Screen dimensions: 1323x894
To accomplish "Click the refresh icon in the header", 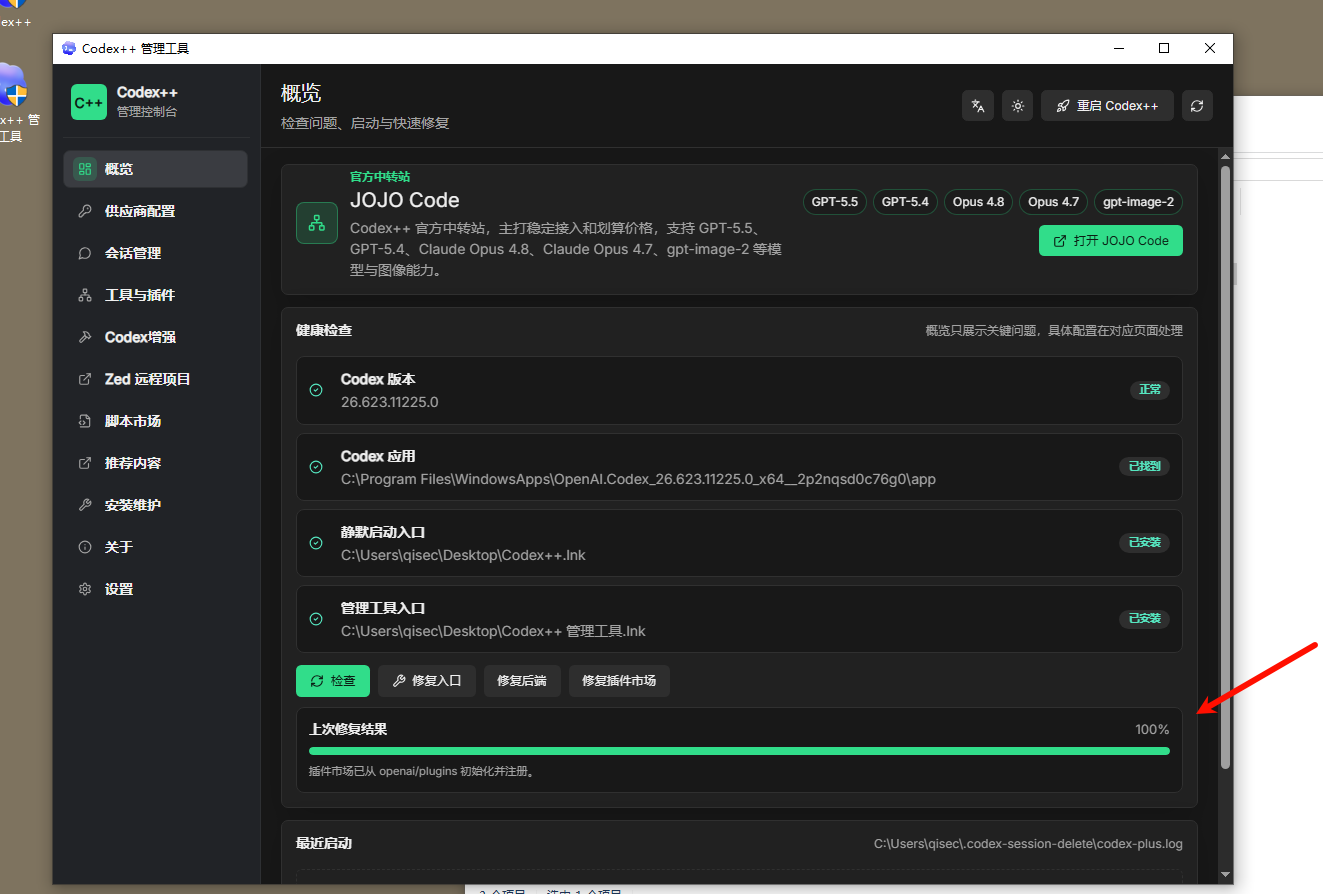I will pyautogui.click(x=1197, y=106).
